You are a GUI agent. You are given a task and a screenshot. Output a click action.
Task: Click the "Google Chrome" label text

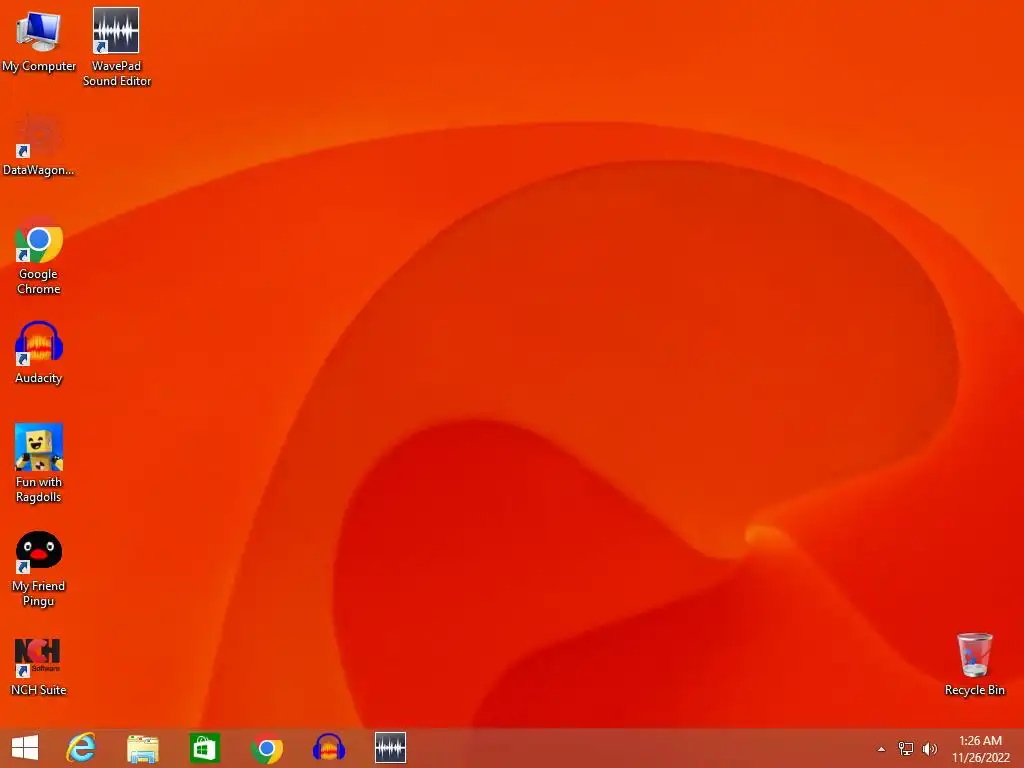(39, 281)
